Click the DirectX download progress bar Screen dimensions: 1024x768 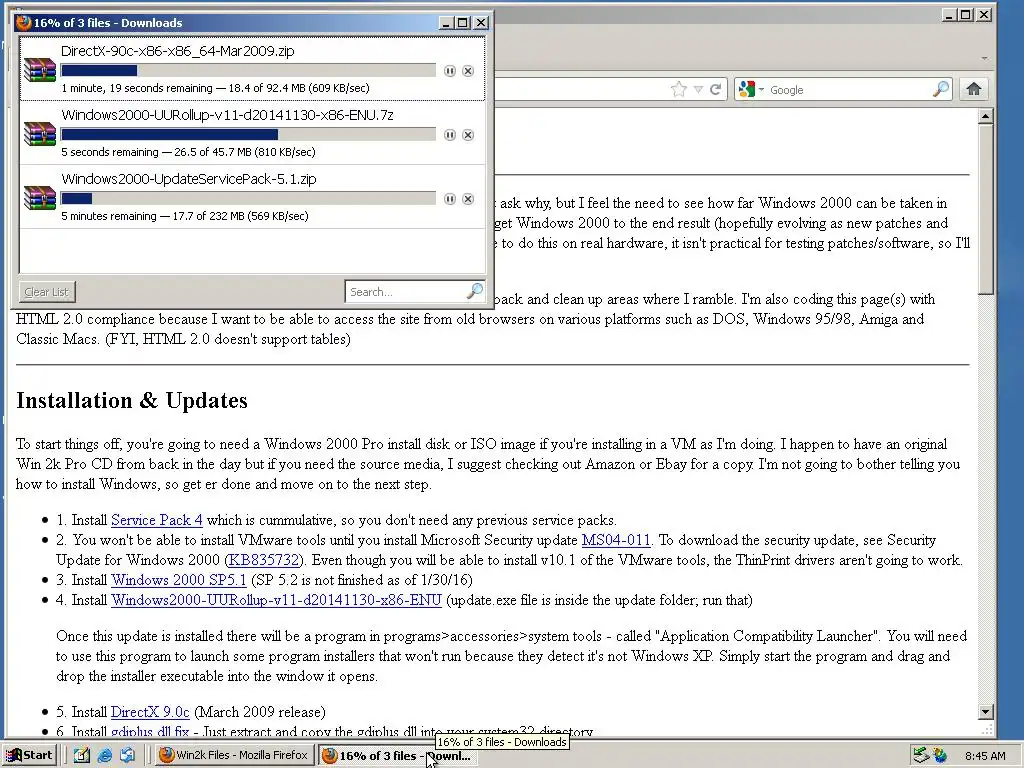[x=248, y=71]
